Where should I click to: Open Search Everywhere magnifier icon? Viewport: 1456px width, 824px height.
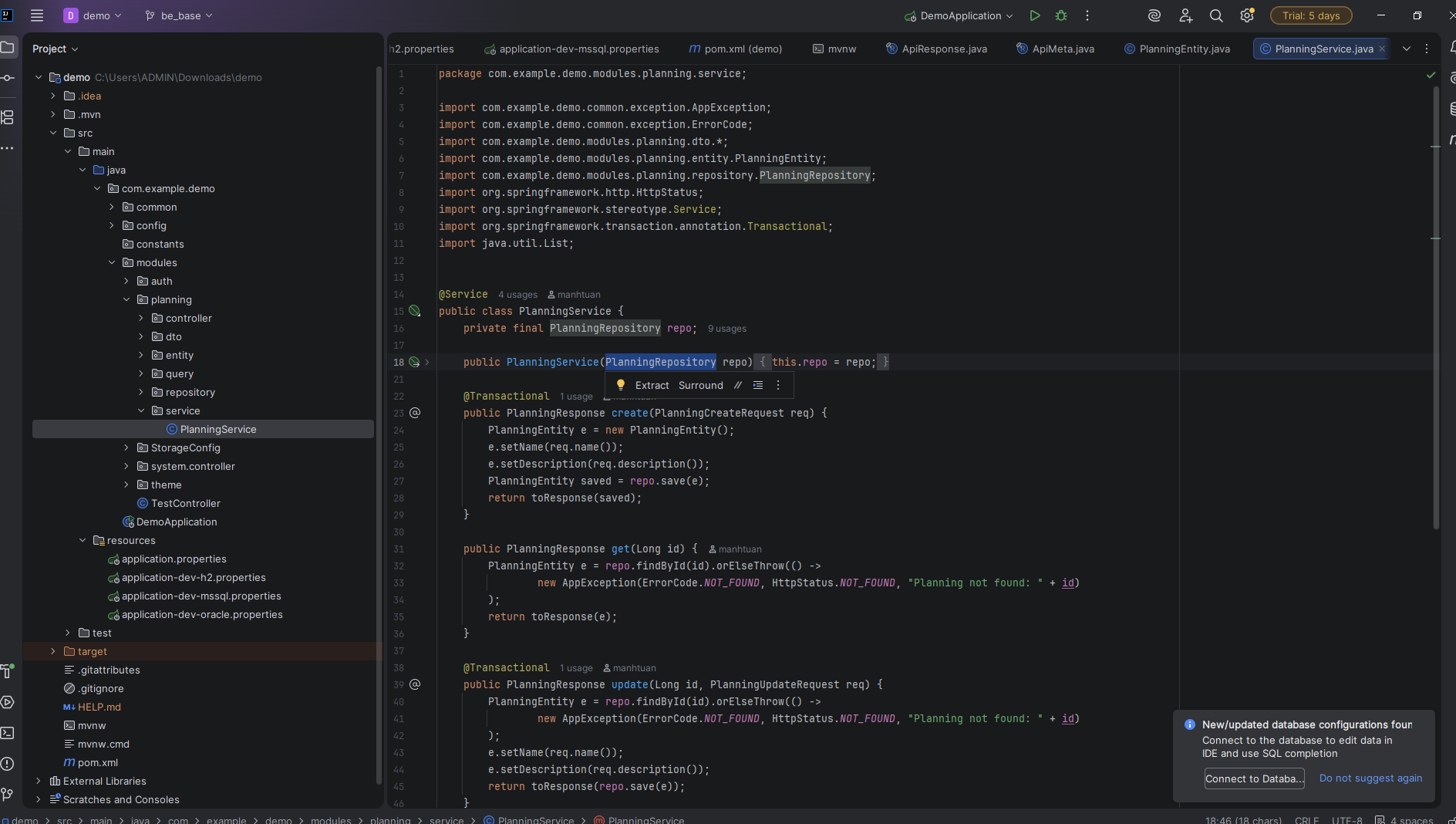pyautogui.click(x=1216, y=15)
